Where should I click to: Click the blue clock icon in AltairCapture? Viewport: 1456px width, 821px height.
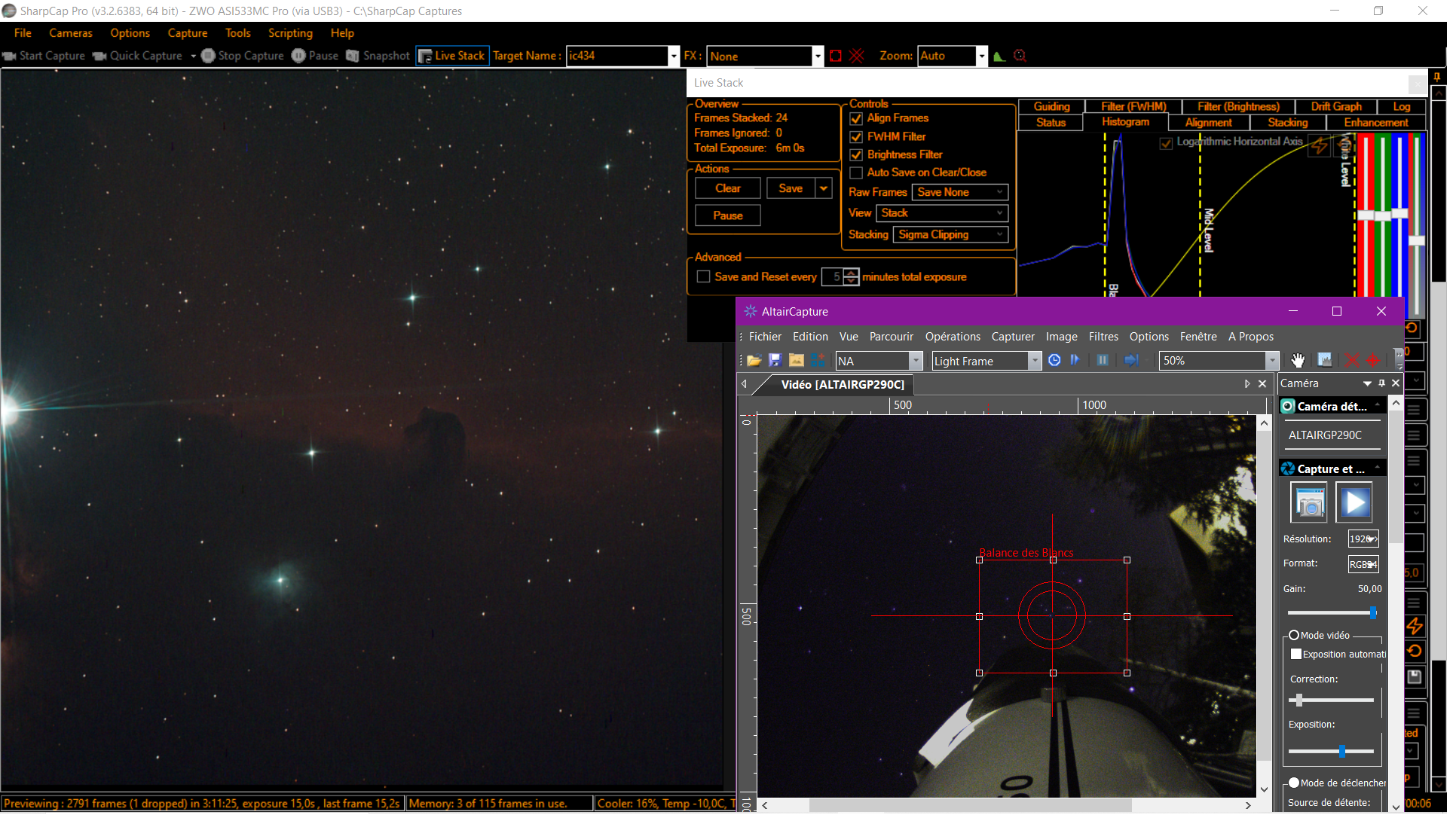(1054, 361)
